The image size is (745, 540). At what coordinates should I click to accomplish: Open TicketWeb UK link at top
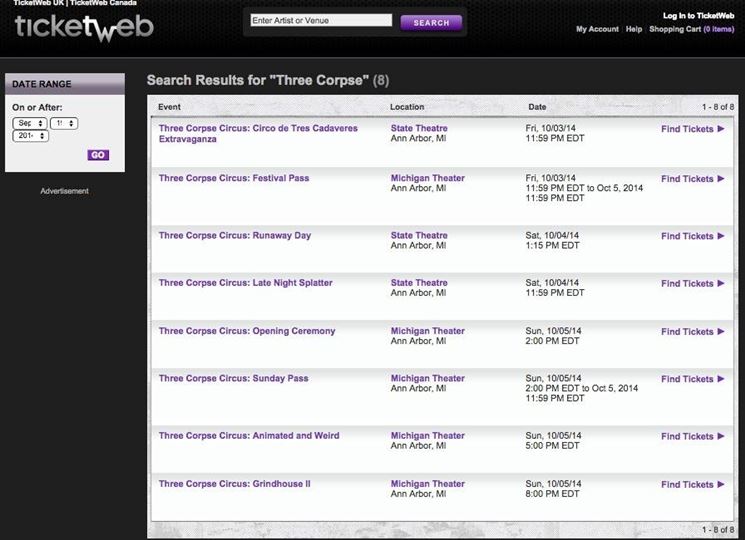click(x=38, y=3)
